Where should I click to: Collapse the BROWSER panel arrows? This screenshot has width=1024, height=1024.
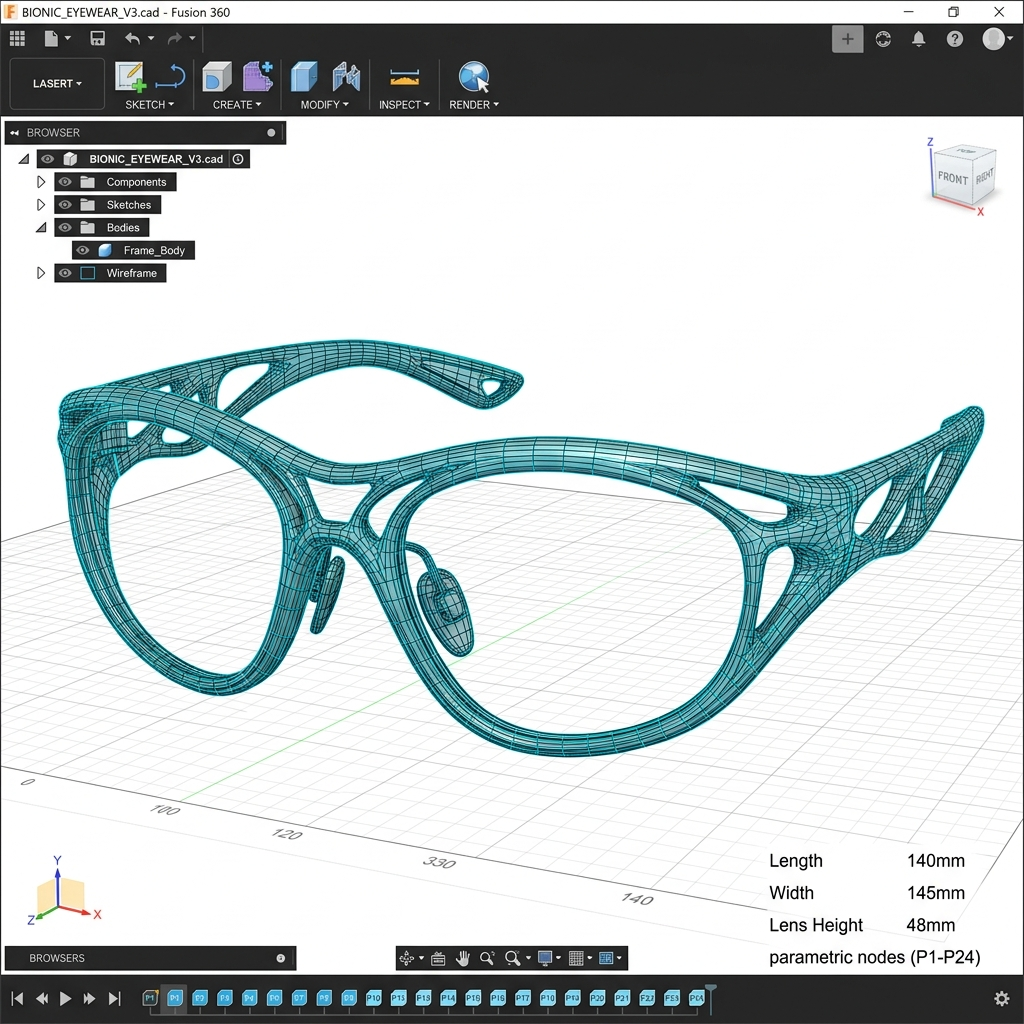[14, 133]
